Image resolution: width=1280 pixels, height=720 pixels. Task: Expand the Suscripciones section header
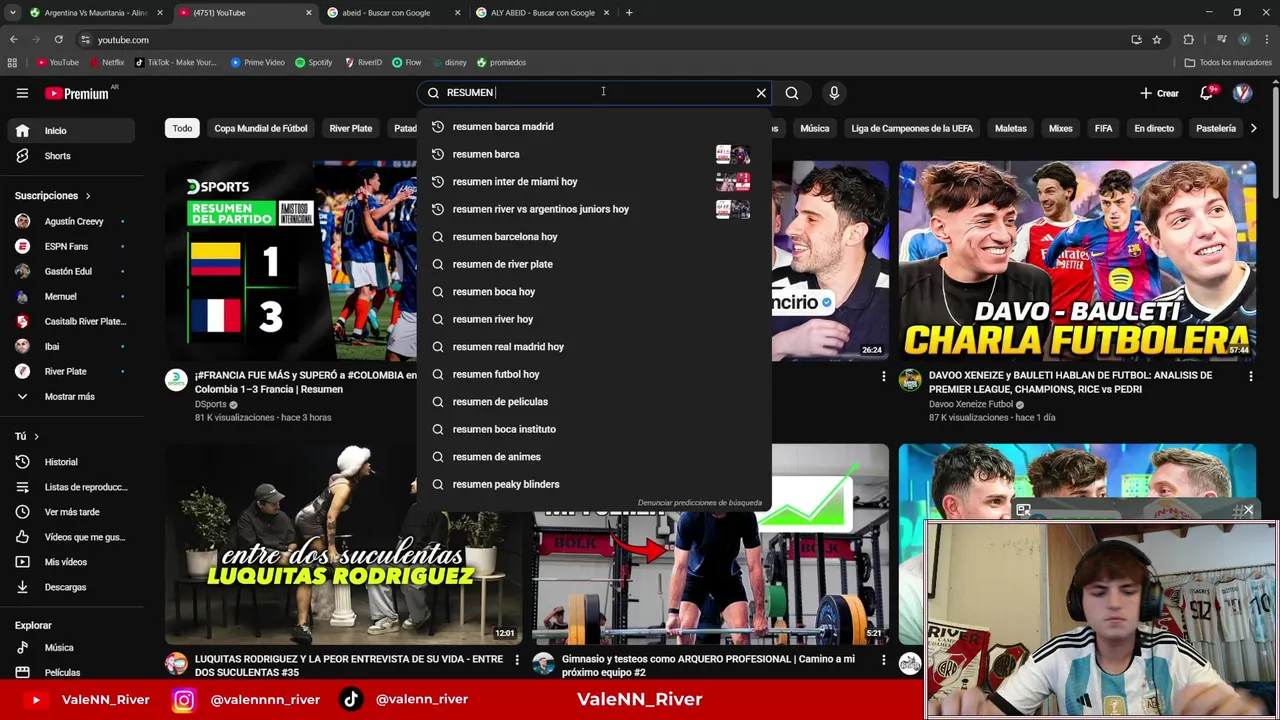(x=53, y=196)
